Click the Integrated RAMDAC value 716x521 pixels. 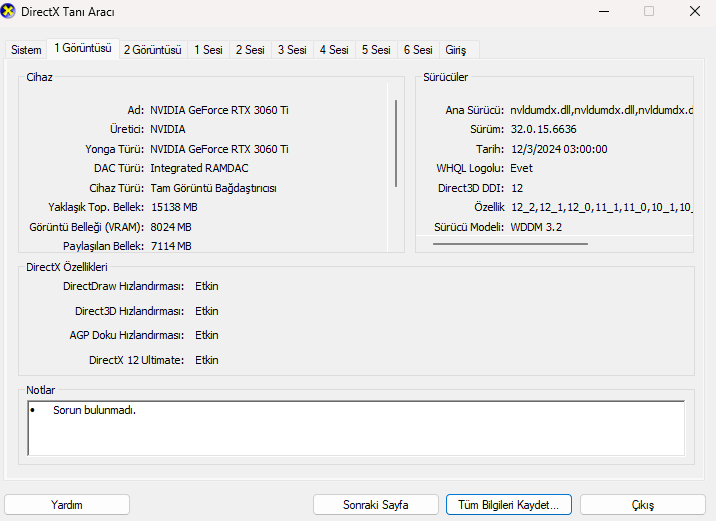point(199,168)
